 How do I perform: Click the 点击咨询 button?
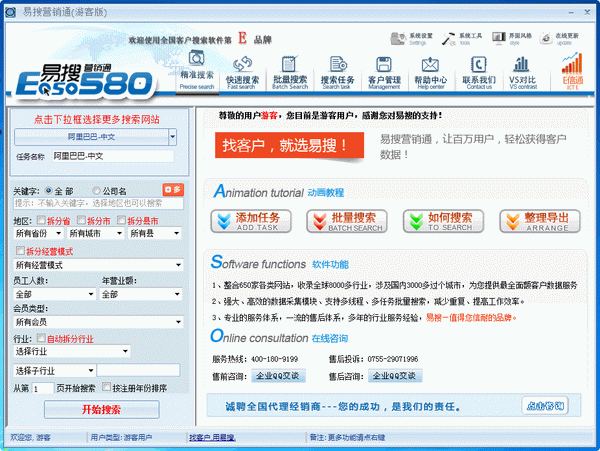tap(545, 405)
